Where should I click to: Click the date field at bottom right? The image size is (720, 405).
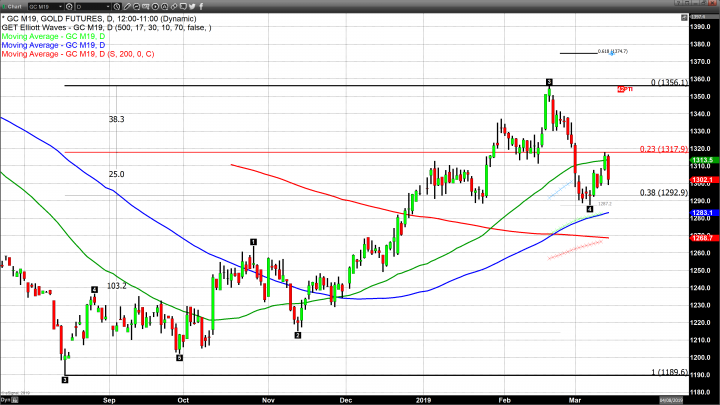click(x=671, y=400)
